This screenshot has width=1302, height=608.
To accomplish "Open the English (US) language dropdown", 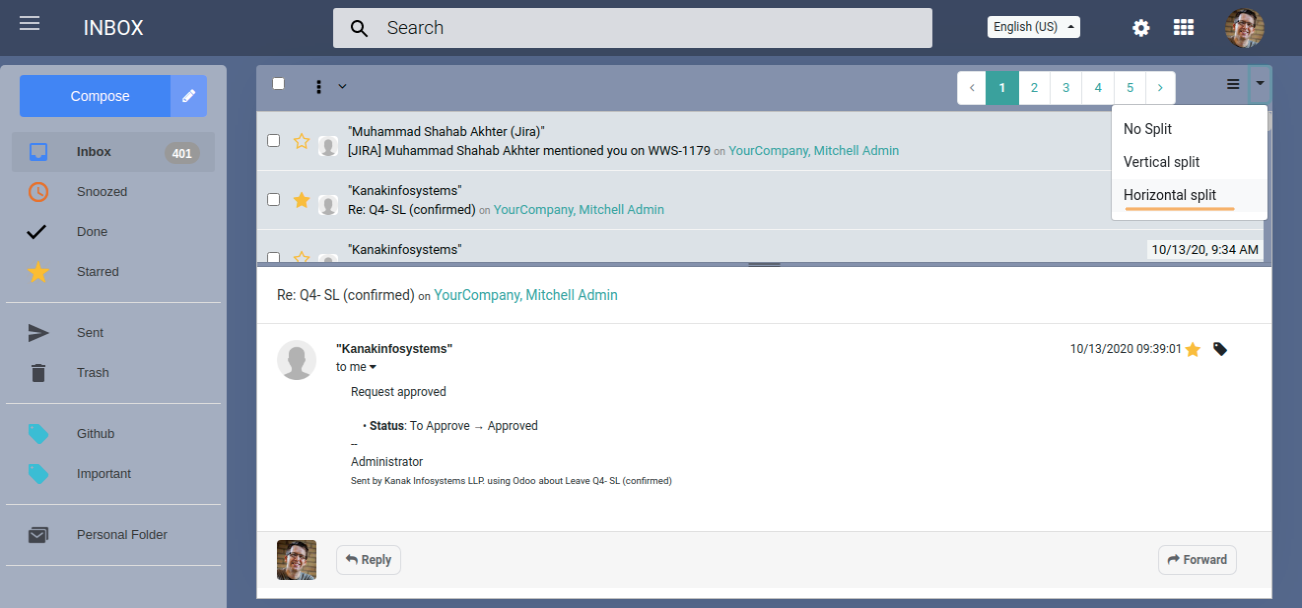I will 1033,27.
